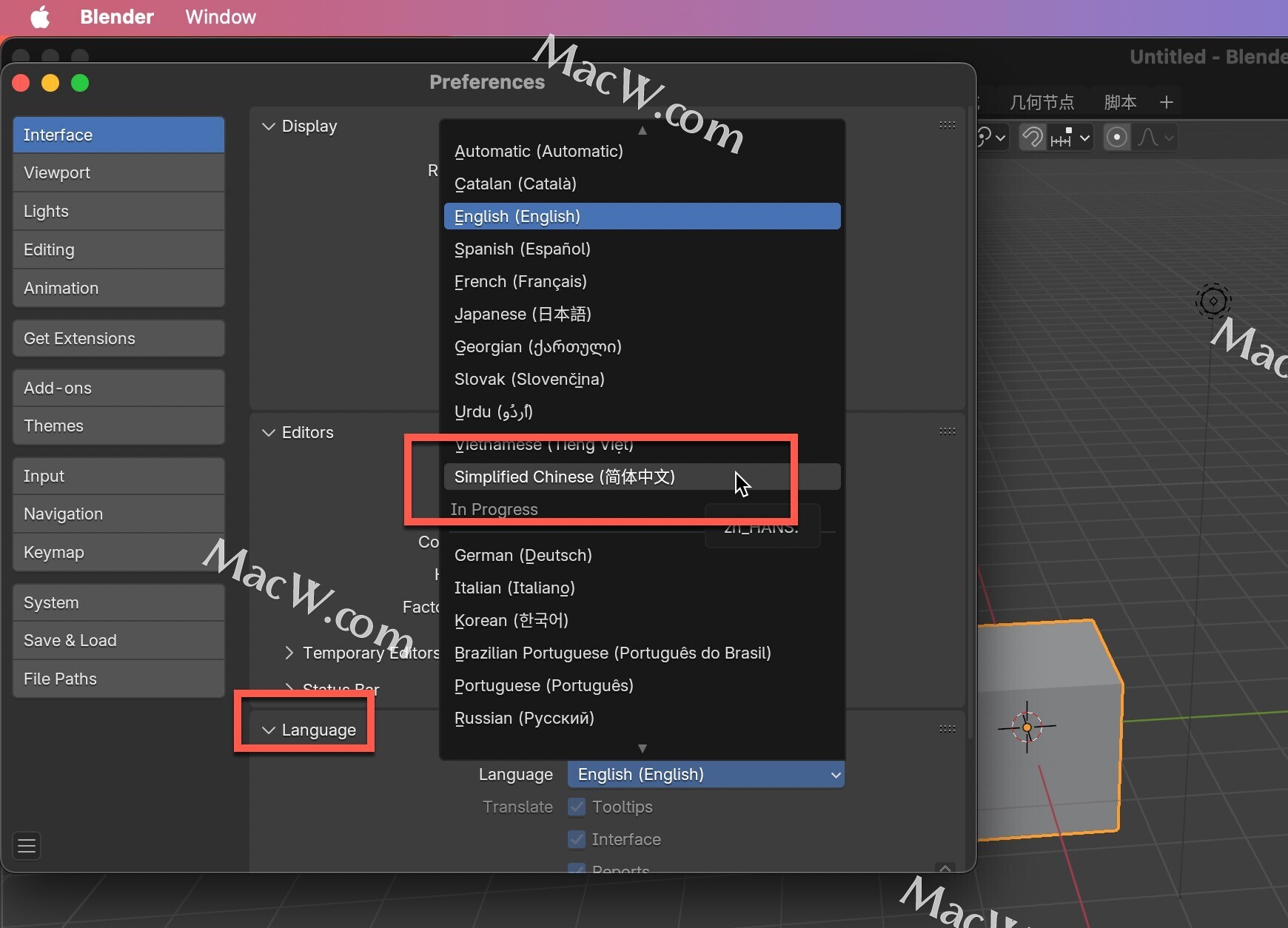Open the 几何节点 workspace tab
Image resolution: width=1288 pixels, height=928 pixels.
[x=1042, y=102]
